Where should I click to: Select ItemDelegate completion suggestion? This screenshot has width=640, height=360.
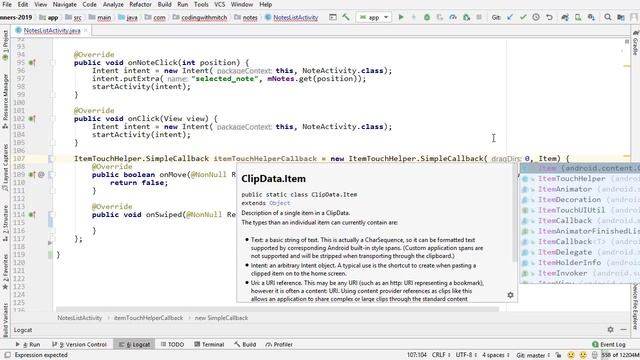click(x=580, y=252)
